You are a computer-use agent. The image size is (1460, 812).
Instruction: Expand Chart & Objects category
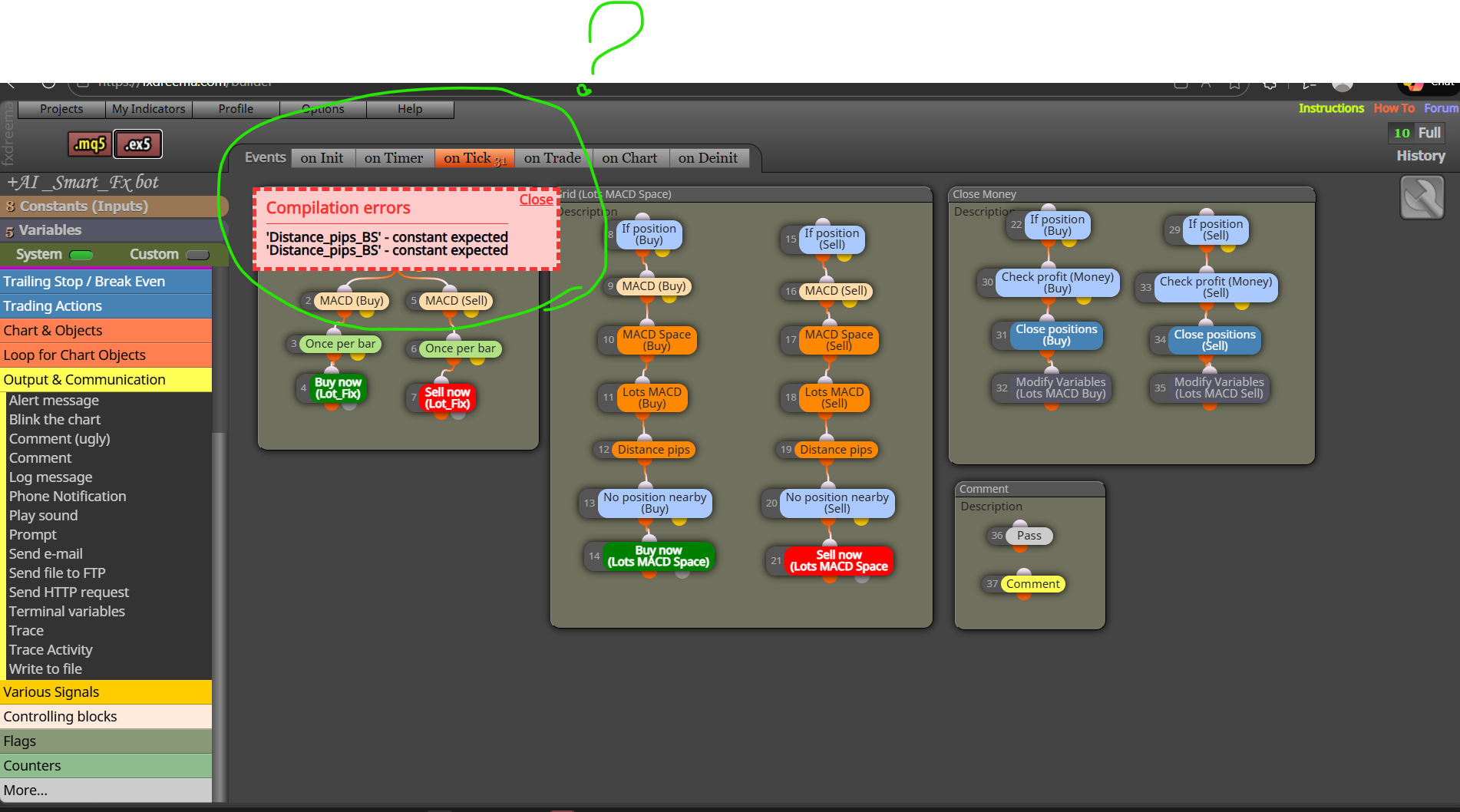pyautogui.click(x=106, y=331)
